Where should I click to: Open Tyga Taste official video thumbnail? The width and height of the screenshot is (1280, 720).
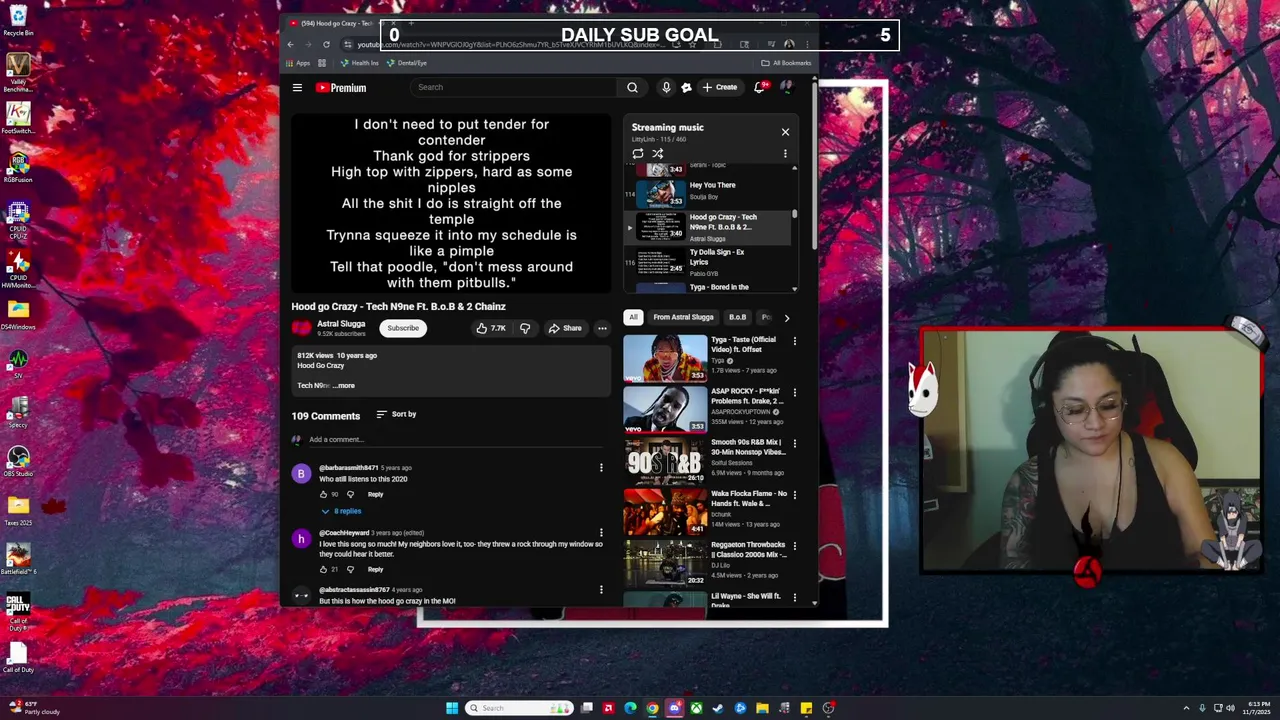coord(665,359)
